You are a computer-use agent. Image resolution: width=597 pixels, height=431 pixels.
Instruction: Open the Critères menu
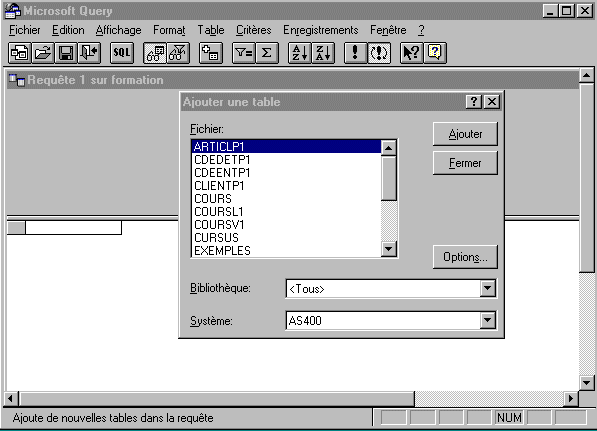254,30
